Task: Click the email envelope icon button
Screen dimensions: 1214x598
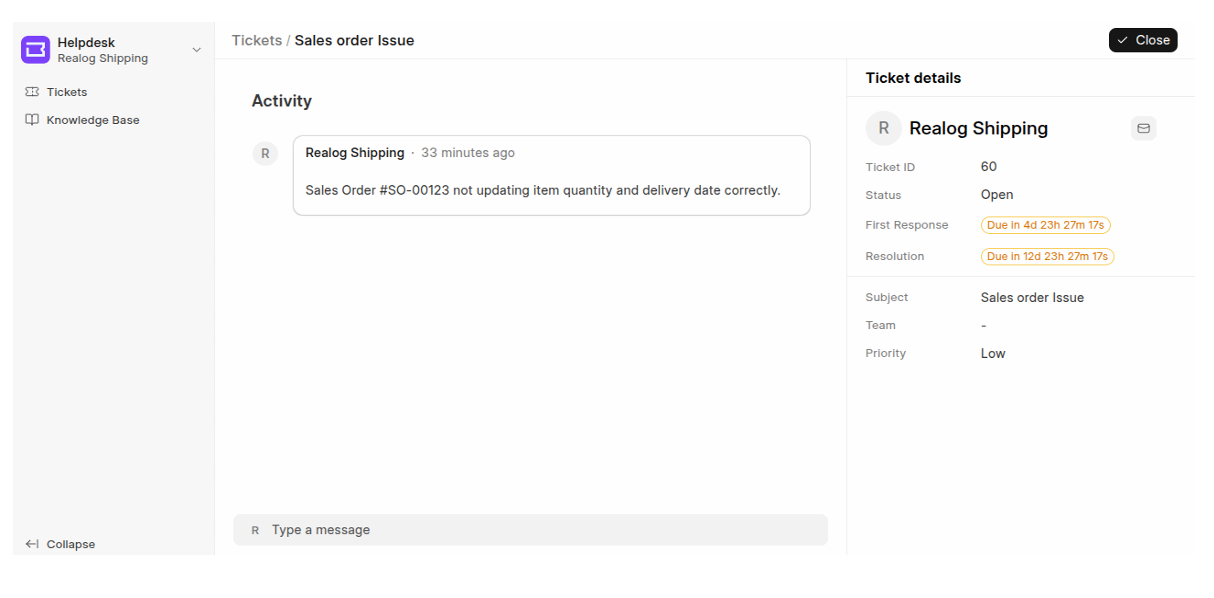Action: click(1144, 128)
